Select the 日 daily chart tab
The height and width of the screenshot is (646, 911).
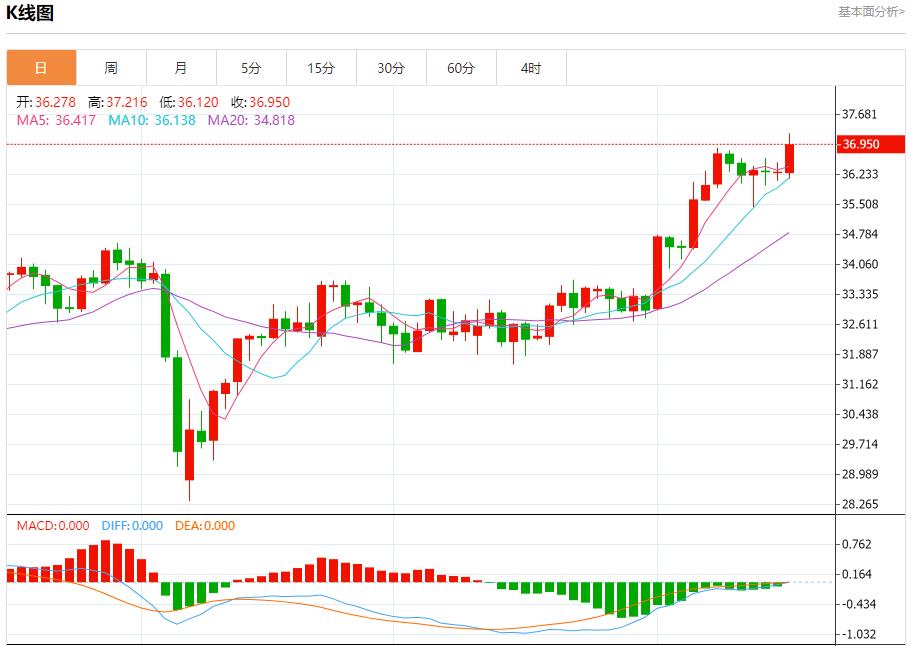[41, 68]
